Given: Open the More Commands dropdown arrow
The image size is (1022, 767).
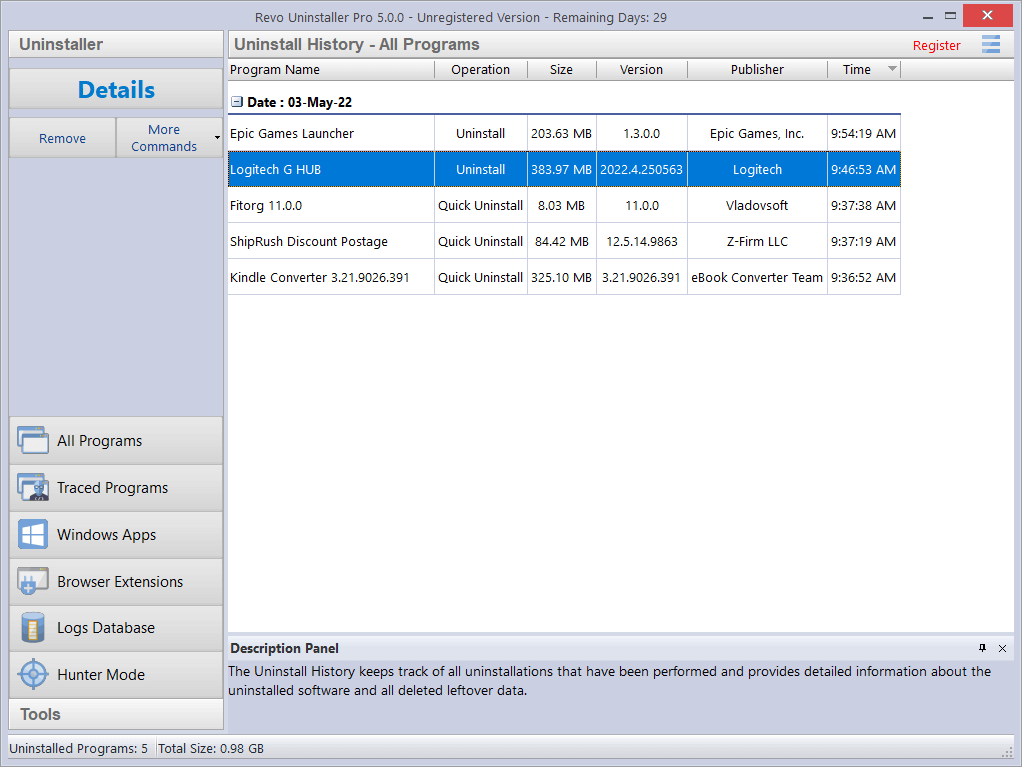Looking at the screenshot, I should click(217, 138).
